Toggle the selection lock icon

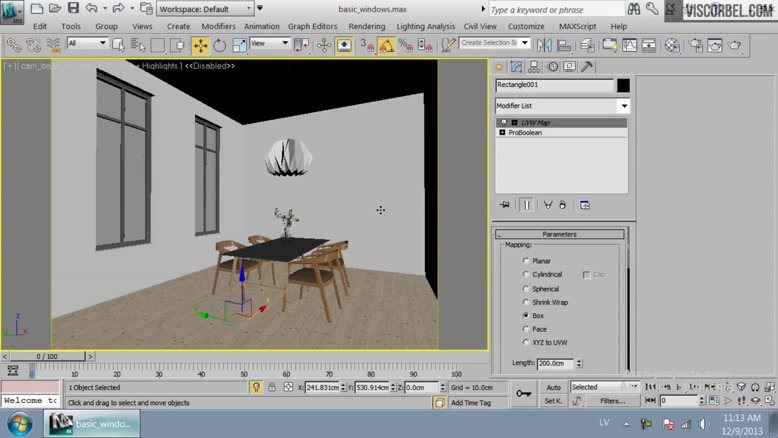(x=256, y=387)
